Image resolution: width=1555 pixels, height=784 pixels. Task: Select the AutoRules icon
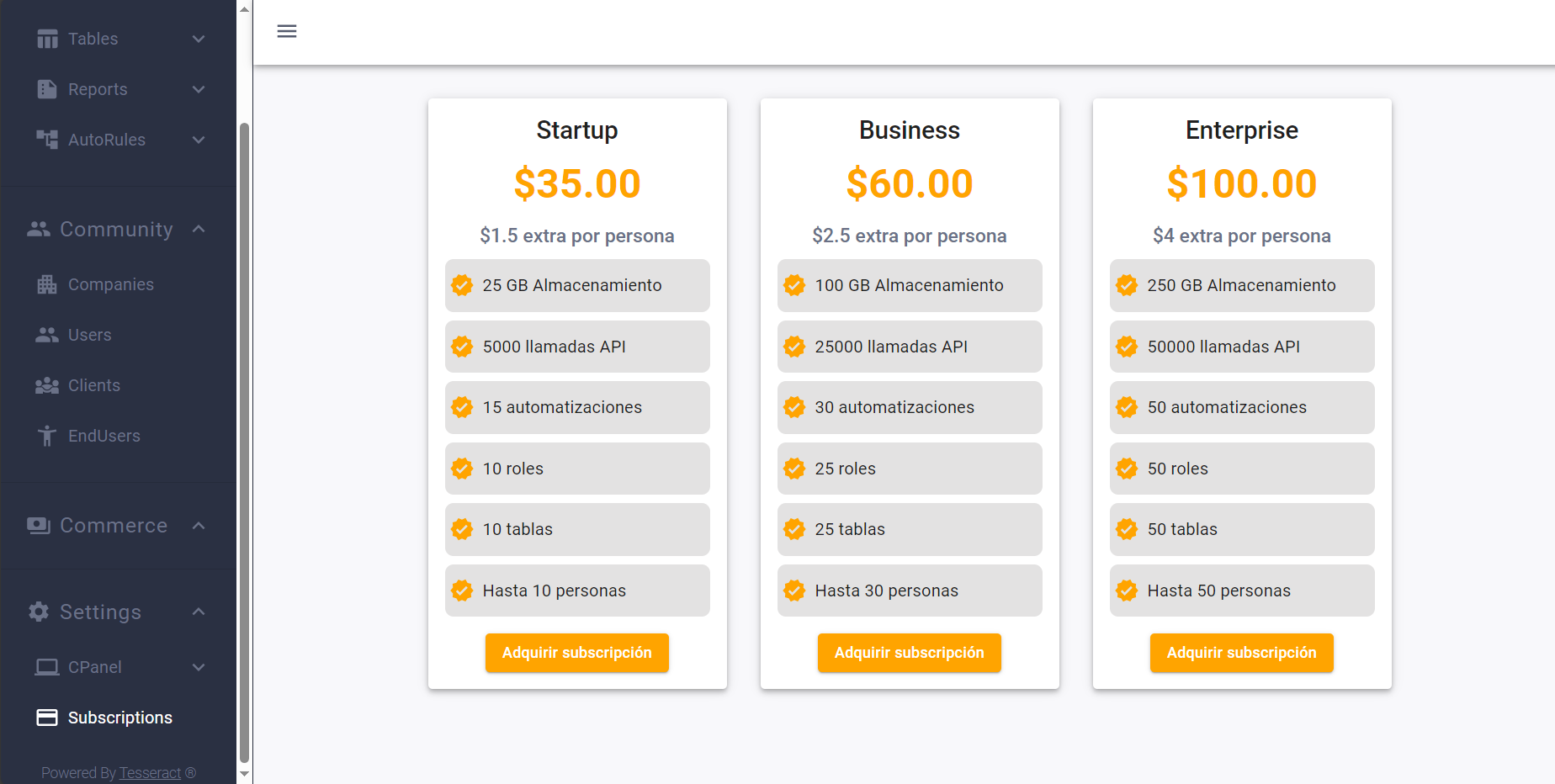click(x=47, y=140)
